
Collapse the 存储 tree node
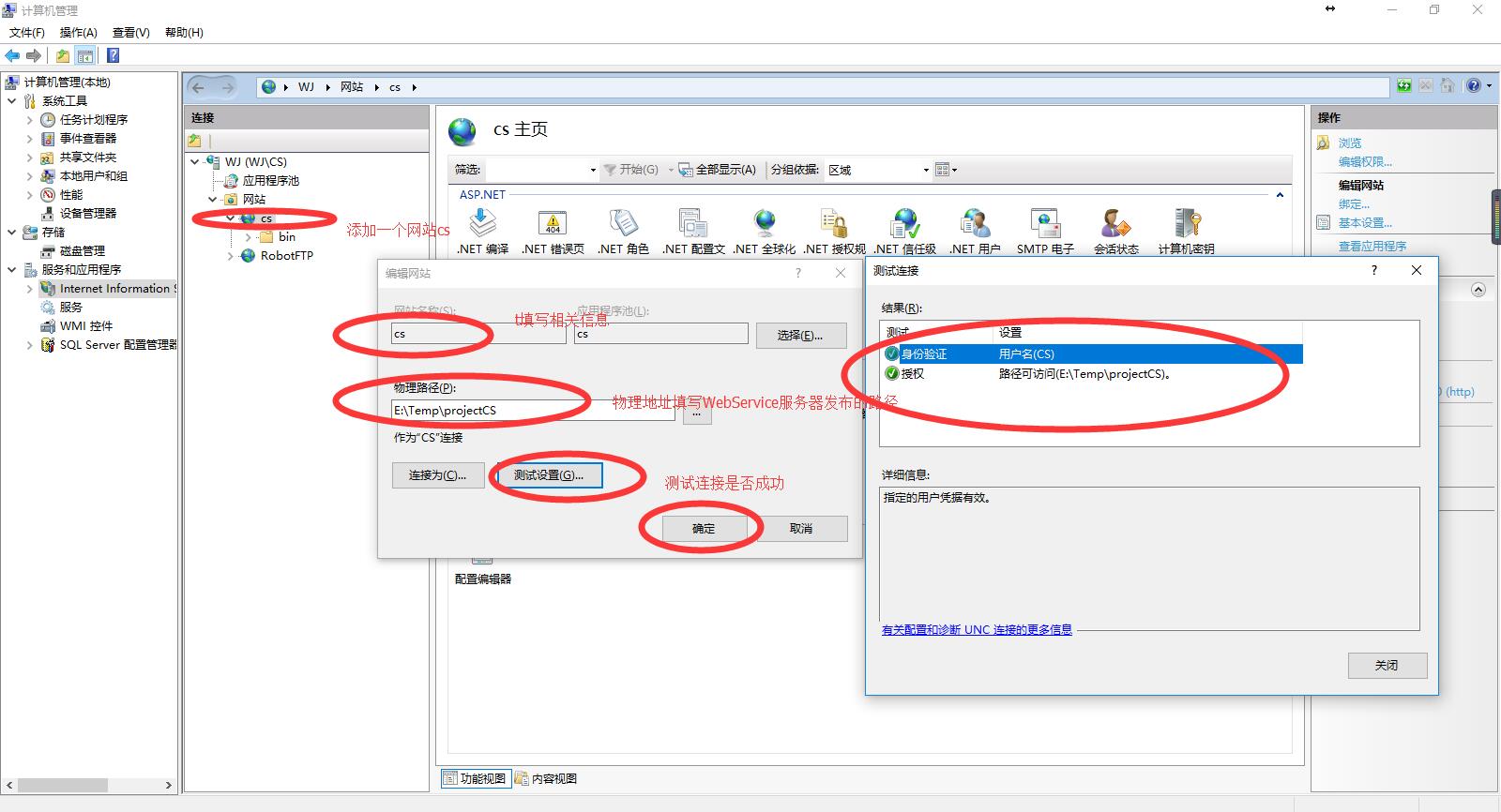click(x=11, y=233)
